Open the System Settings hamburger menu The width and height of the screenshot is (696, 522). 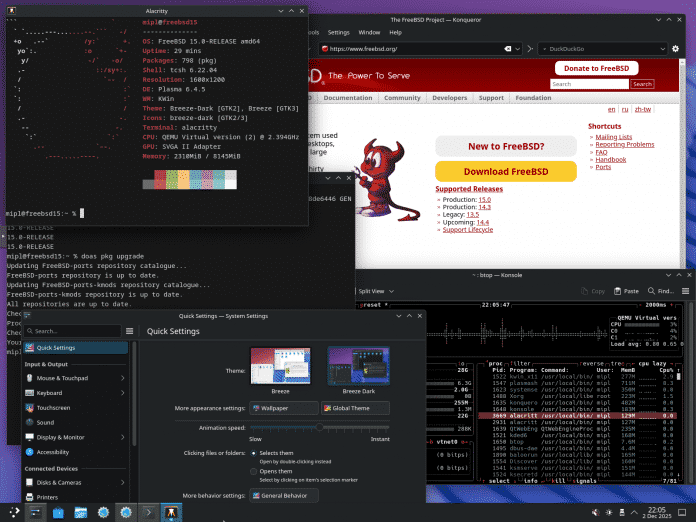coord(130,331)
